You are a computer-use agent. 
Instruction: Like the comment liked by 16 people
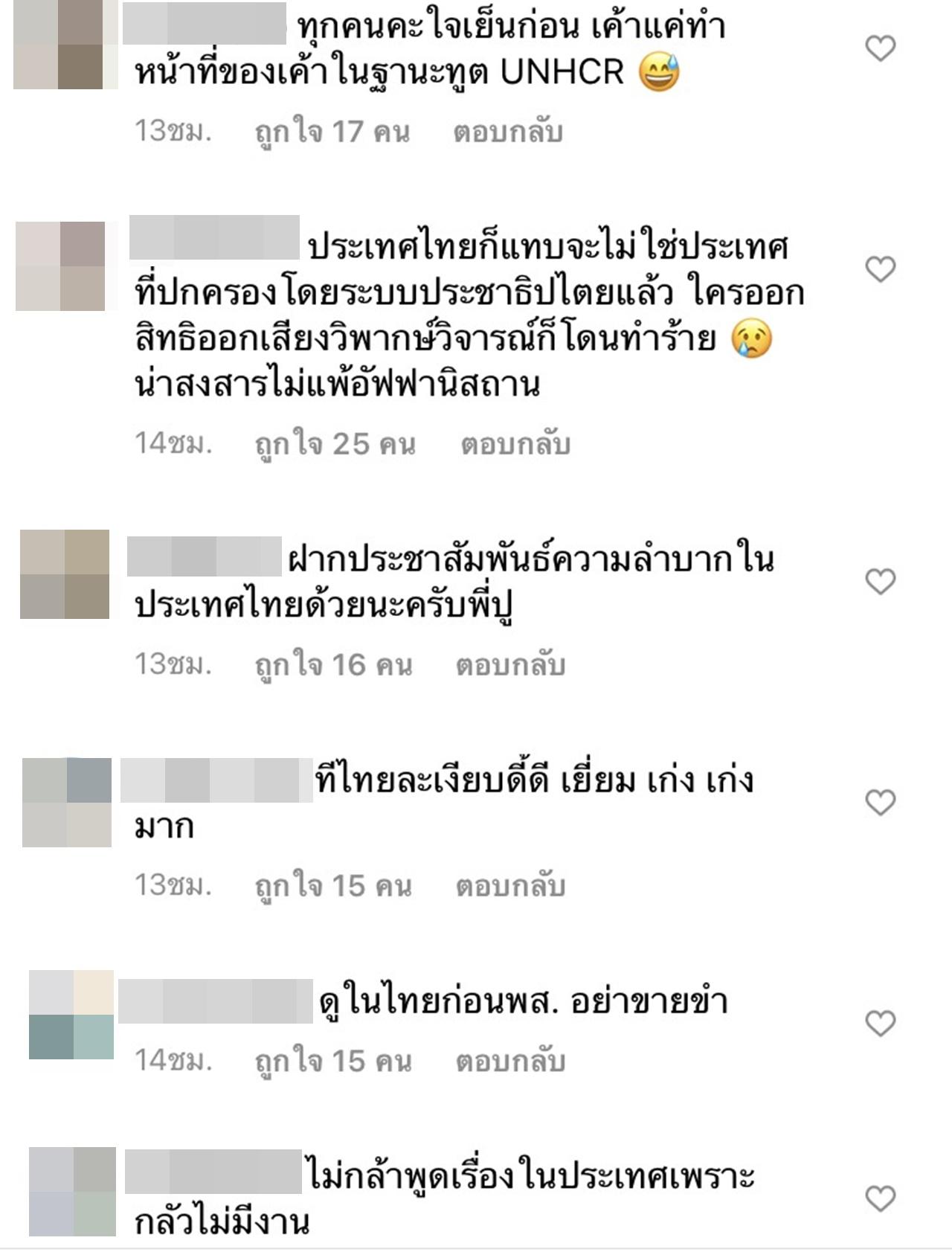pyautogui.click(x=881, y=581)
